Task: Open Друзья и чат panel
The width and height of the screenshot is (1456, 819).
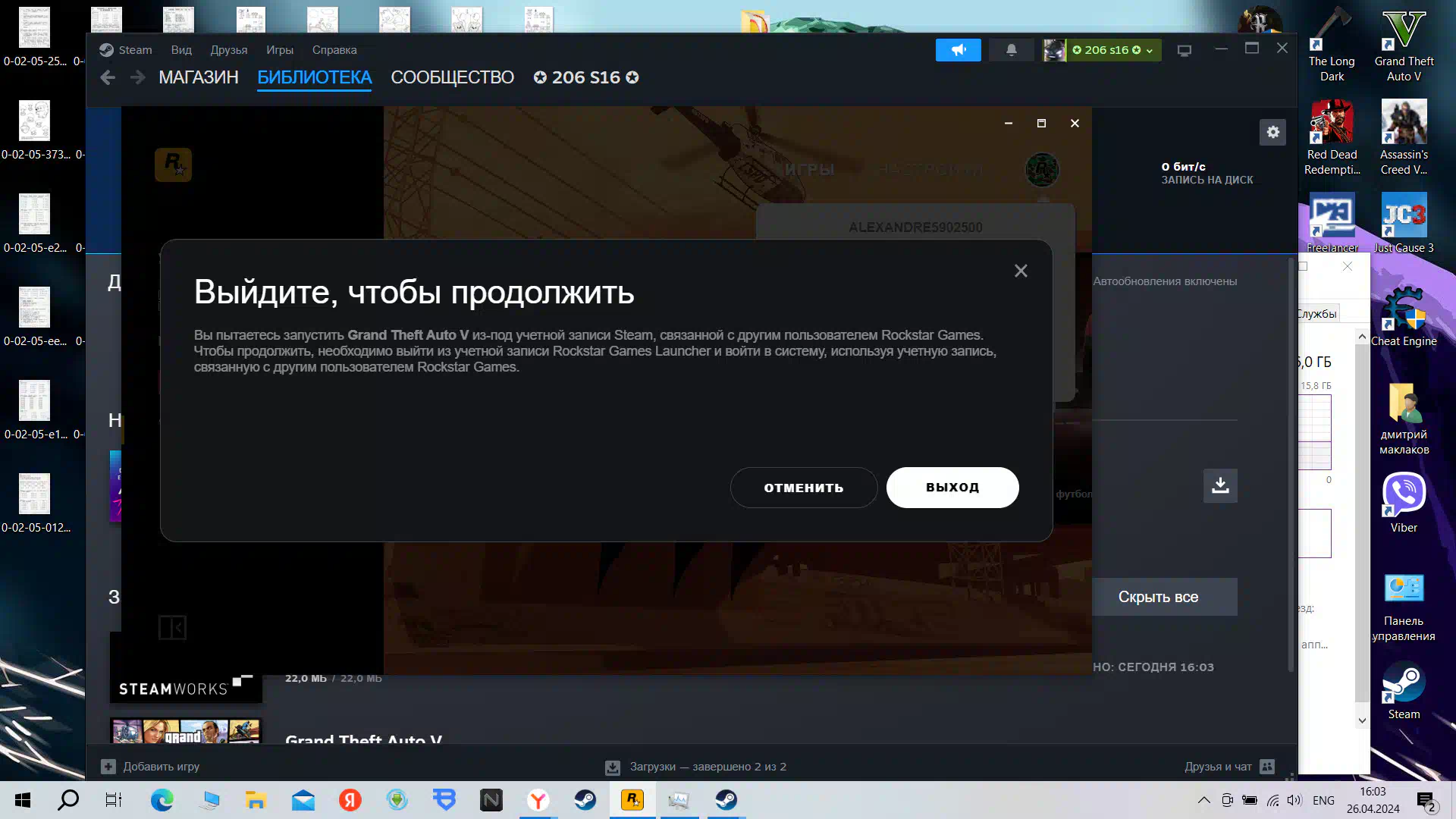Action: tap(1229, 767)
